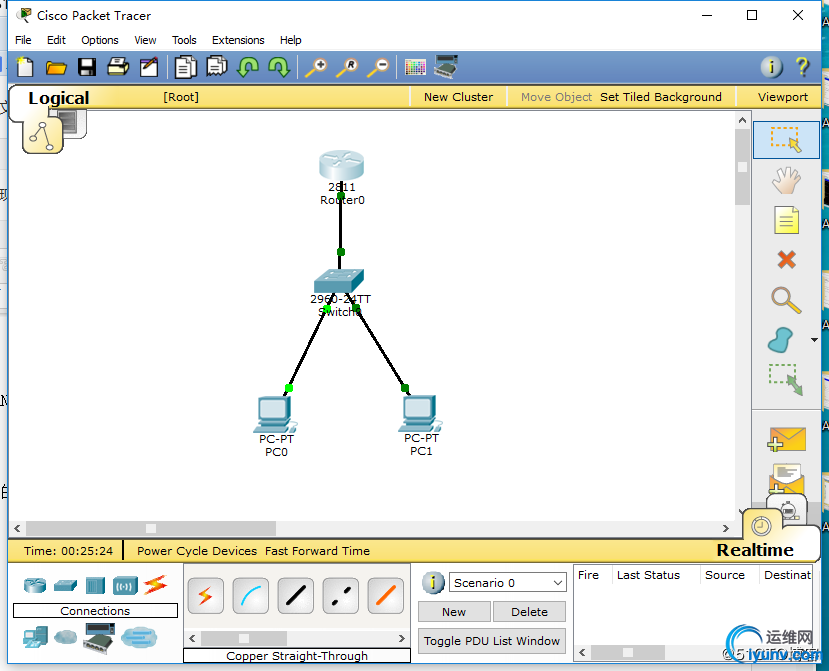Click the Add Simple PDU envelope
This screenshot has height=671, width=829.
787,439
